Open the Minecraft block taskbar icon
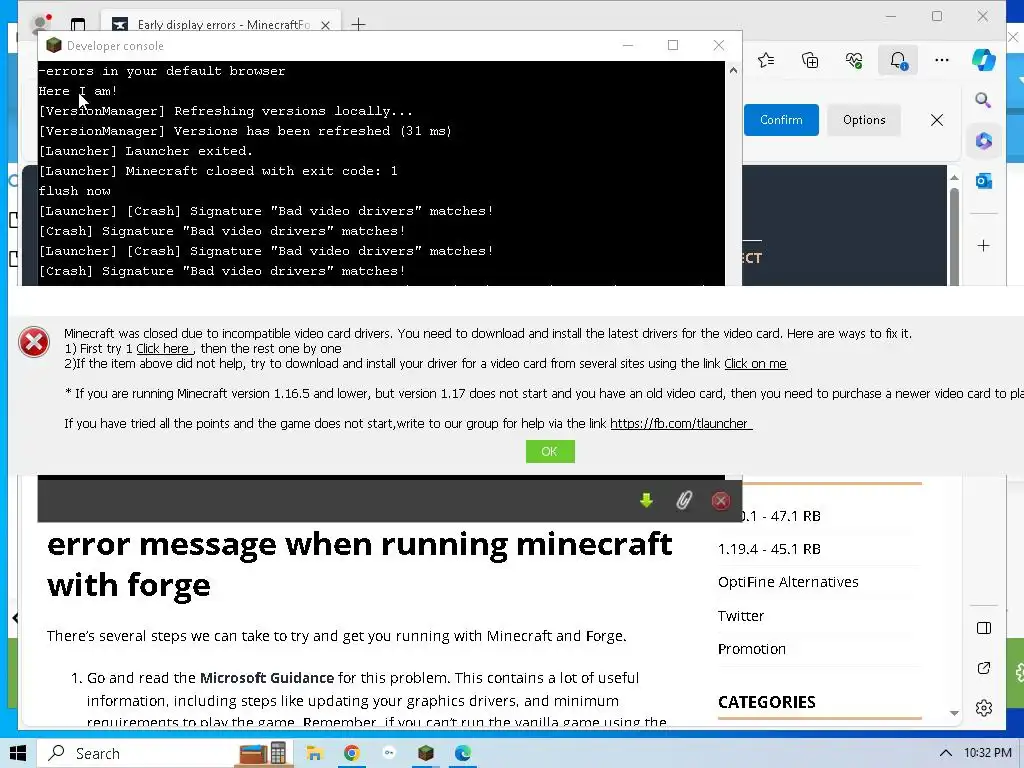Screen dimensions: 1024x768 click(x=425, y=753)
